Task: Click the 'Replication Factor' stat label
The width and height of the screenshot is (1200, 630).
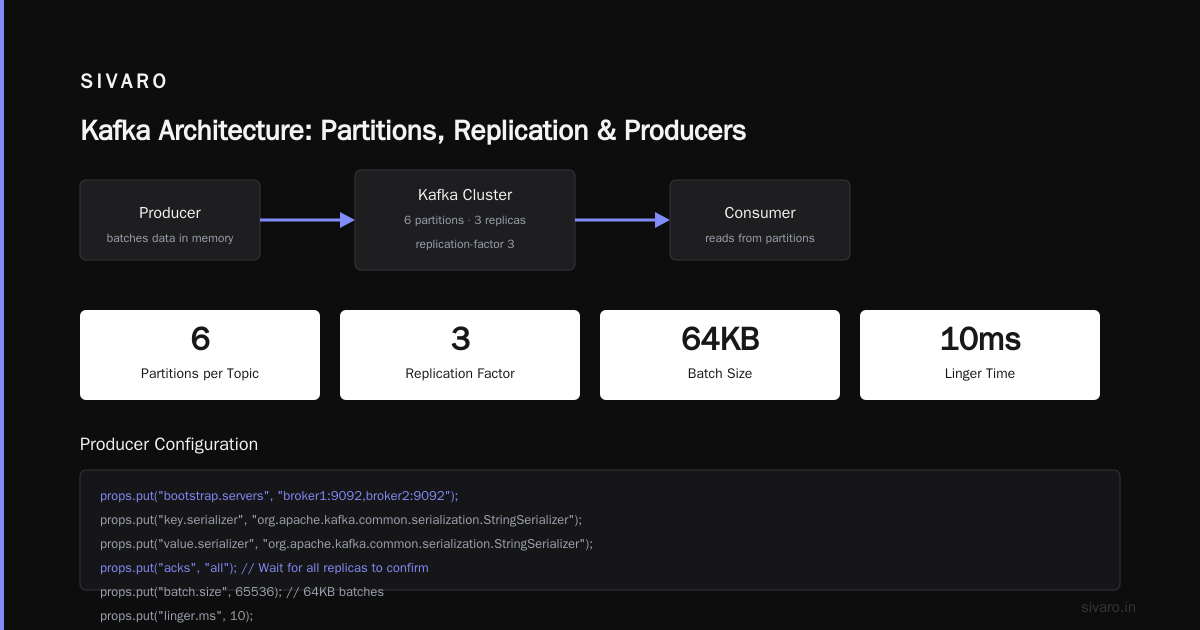Action: (460, 373)
